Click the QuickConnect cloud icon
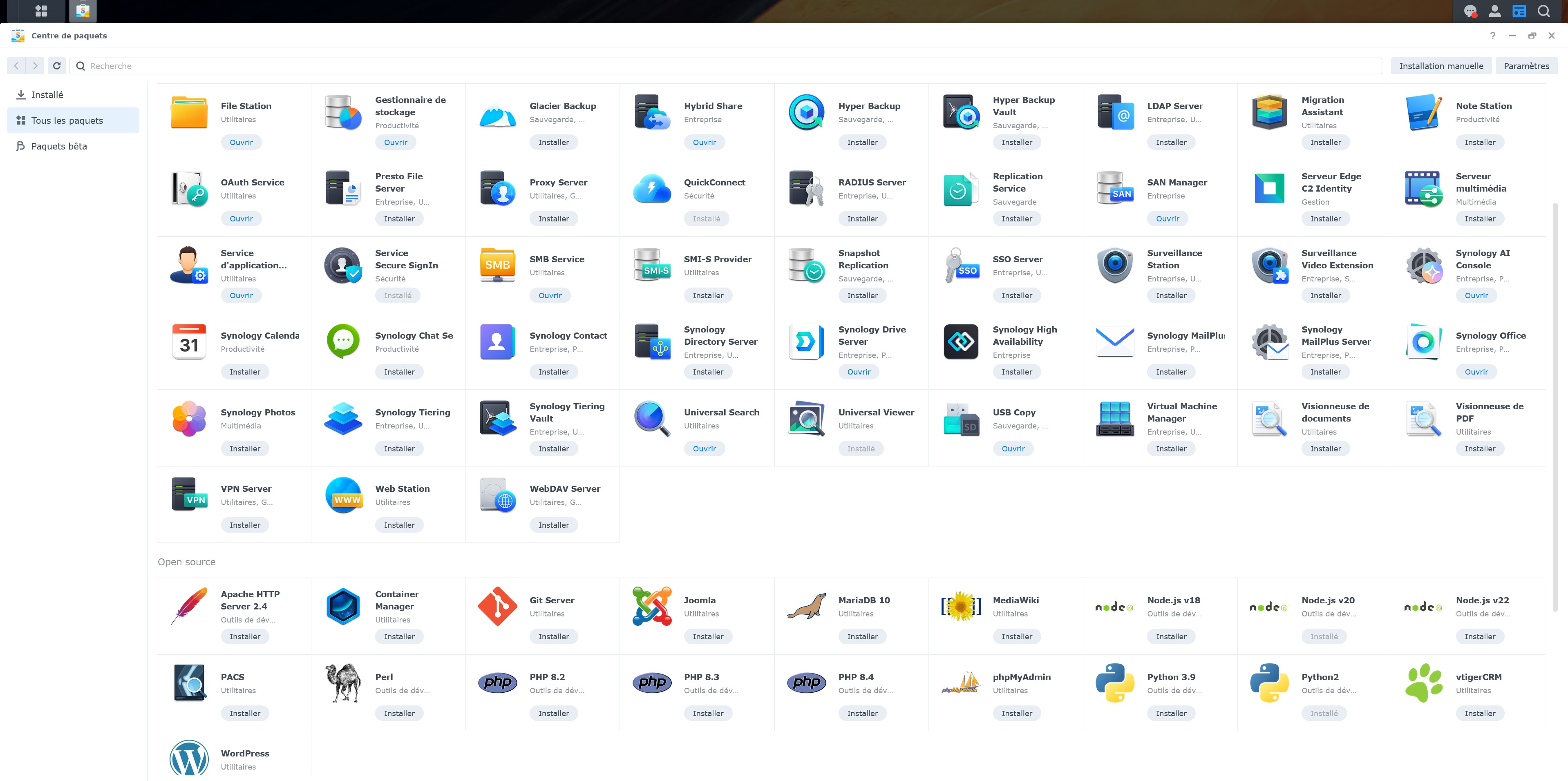This screenshot has height=781, width=1568. click(652, 189)
